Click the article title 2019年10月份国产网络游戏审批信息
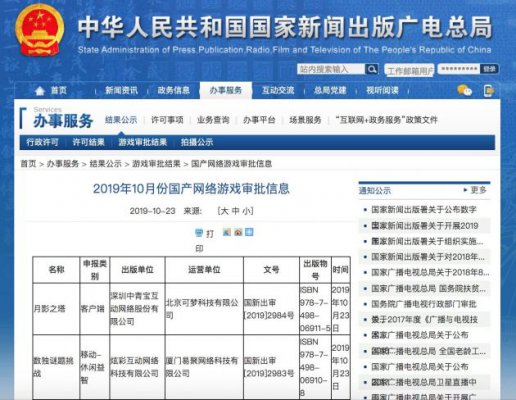This screenshot has height=400, width=516. coord(191,189)
